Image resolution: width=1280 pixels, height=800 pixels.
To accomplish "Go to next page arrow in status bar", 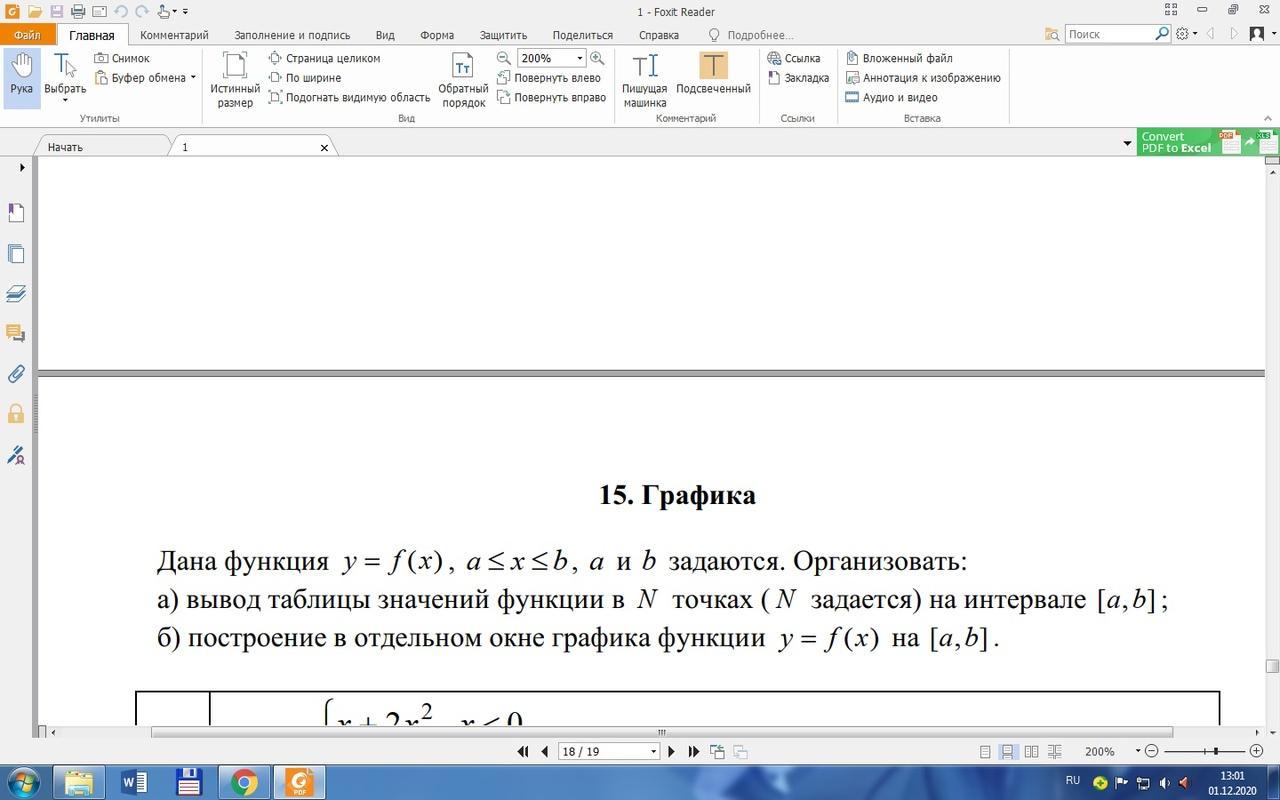I will (671, 752).
